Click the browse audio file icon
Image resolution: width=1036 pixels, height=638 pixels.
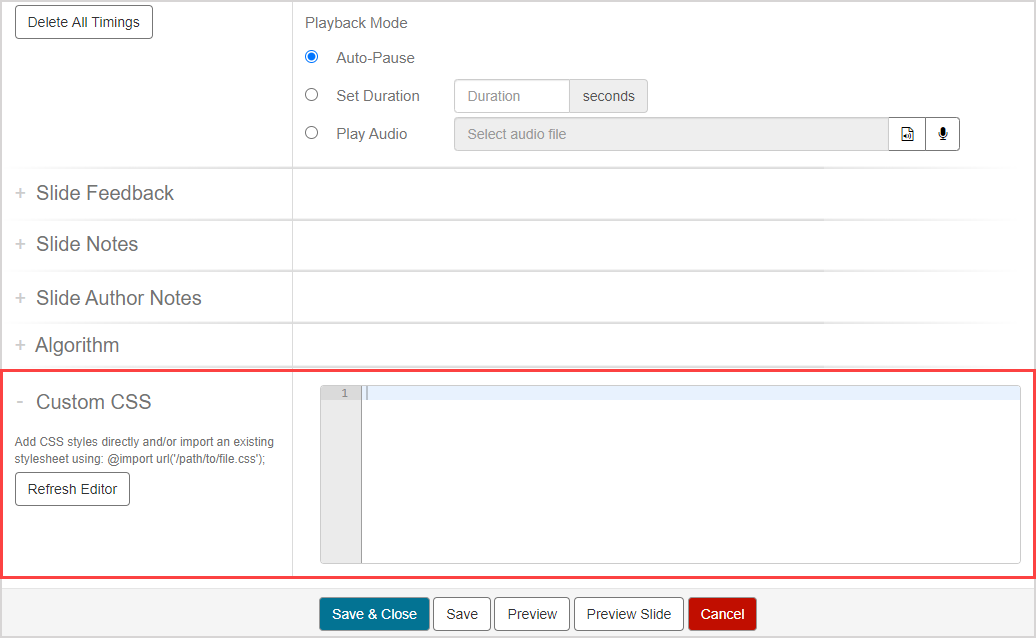(x=907, y=134)
